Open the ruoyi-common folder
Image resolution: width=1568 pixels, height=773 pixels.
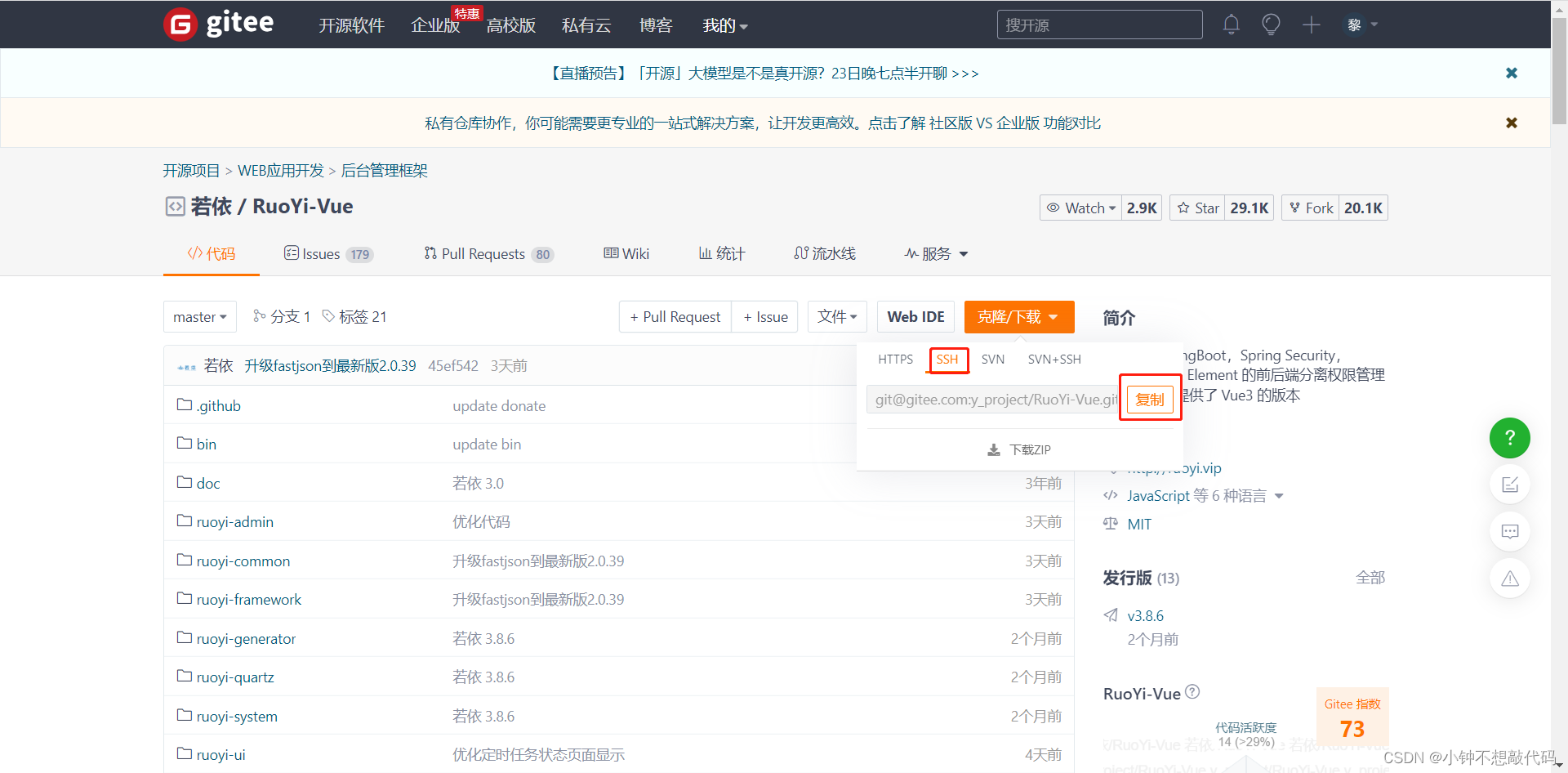click(243, 561)
